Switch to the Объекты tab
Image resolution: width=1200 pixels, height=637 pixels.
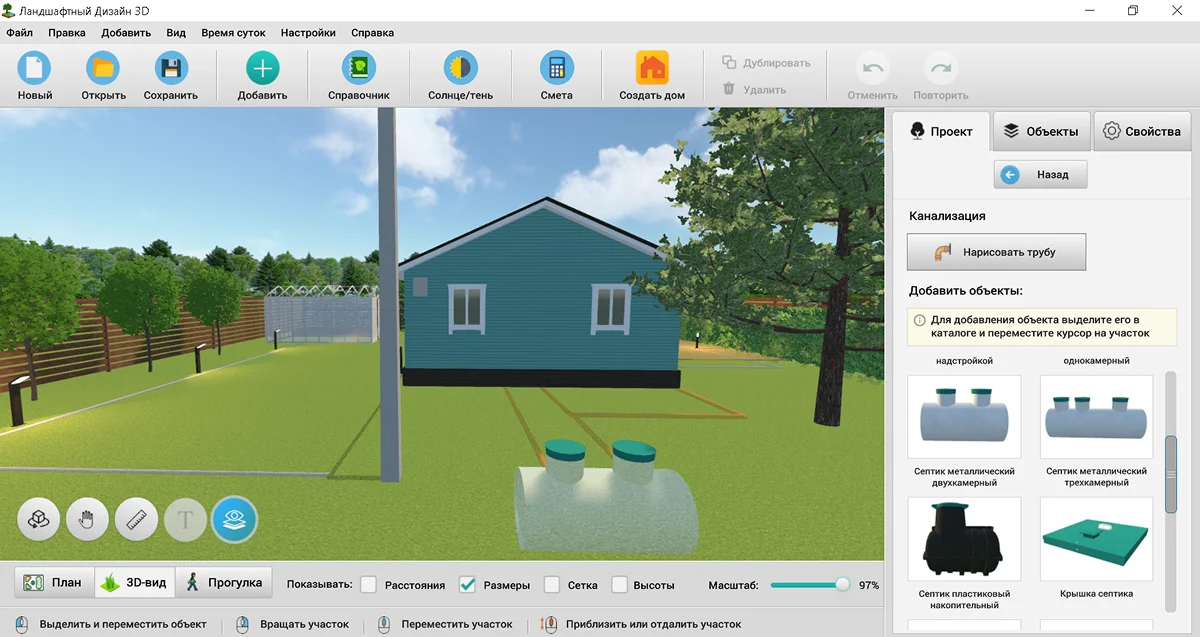(x=1042, y=130)
